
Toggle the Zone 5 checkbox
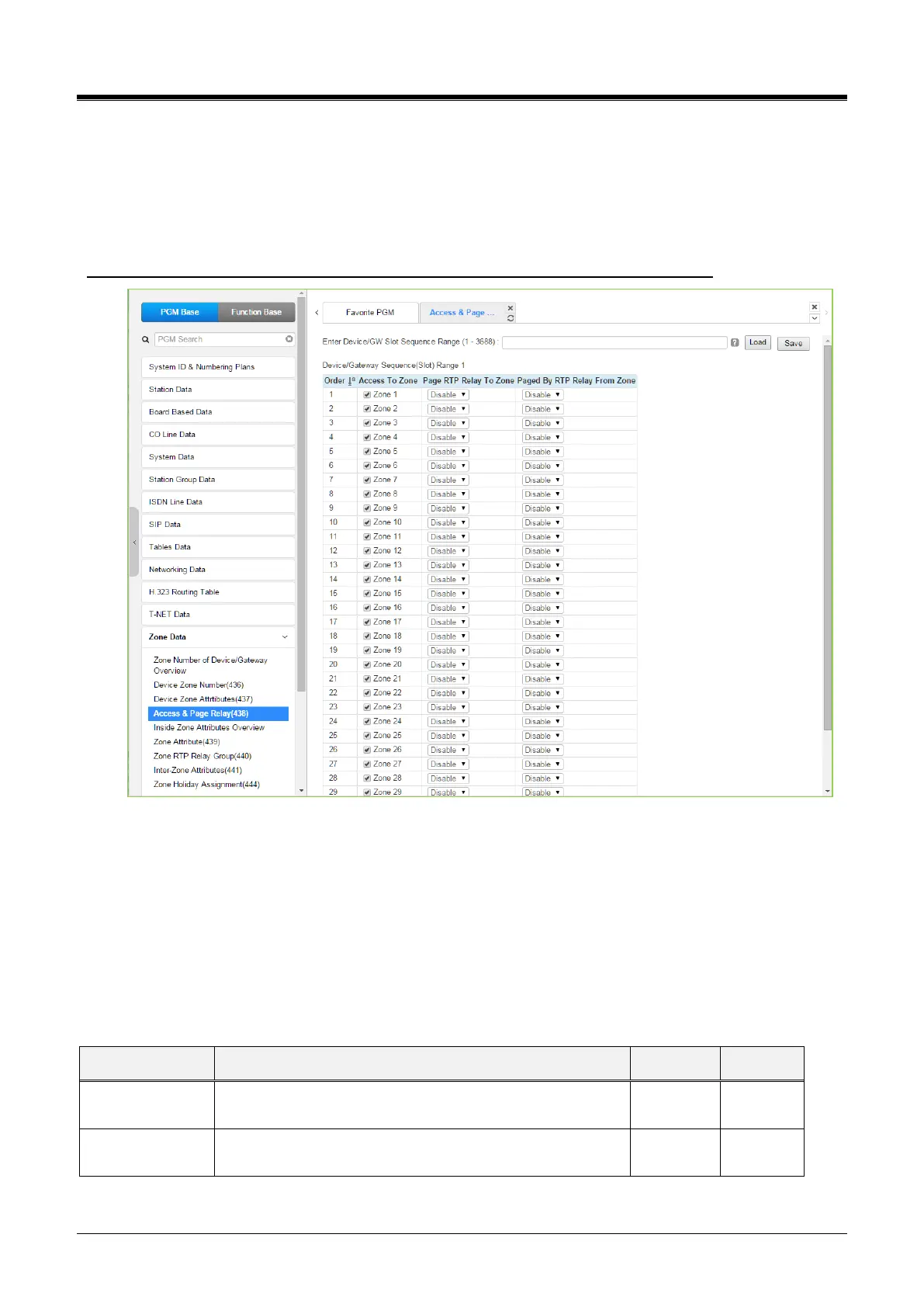coord(367,451)
